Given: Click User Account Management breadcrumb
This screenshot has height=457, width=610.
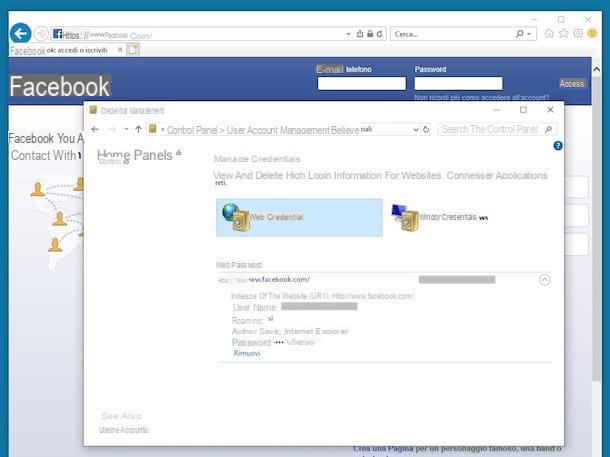Looking at the screenshot, I should [x=279, y=130].
